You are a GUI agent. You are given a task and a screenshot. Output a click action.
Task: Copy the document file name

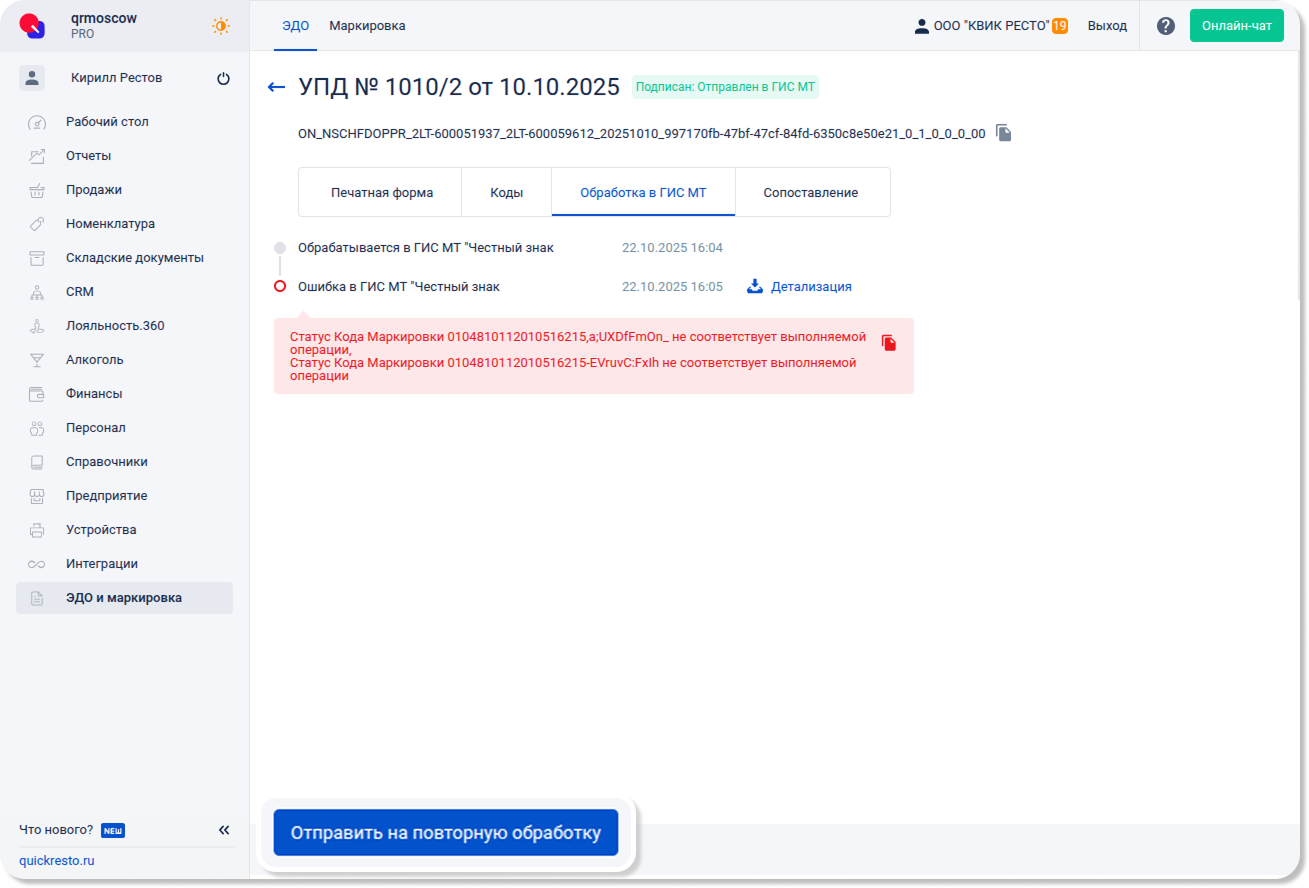tap(1004, 133)
